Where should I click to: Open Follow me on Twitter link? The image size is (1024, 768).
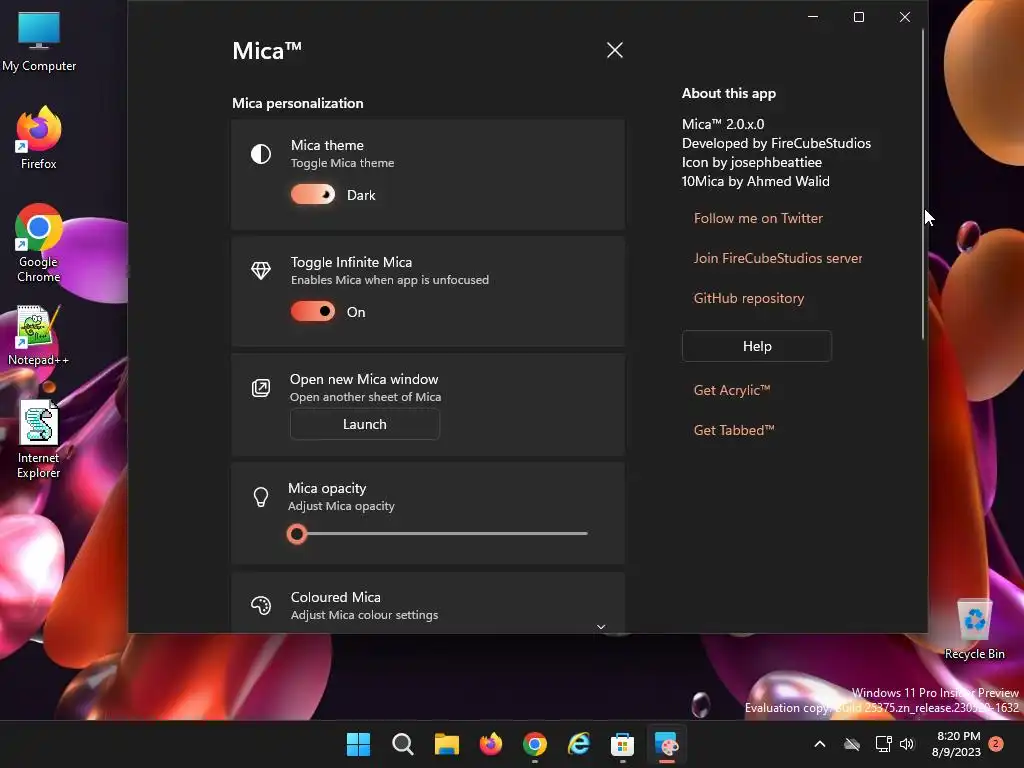click(758, 218)
